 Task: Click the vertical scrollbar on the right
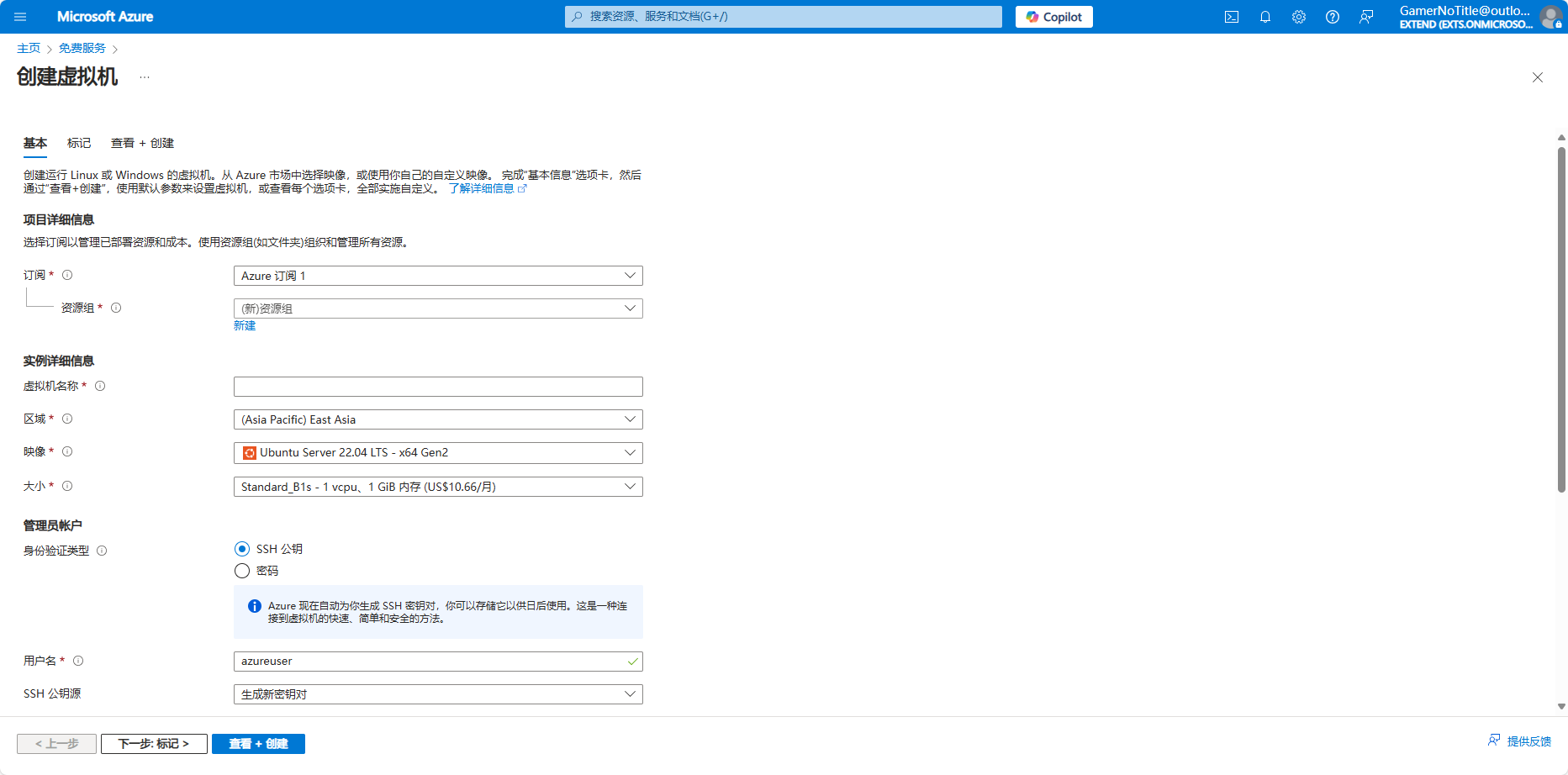1561,319
